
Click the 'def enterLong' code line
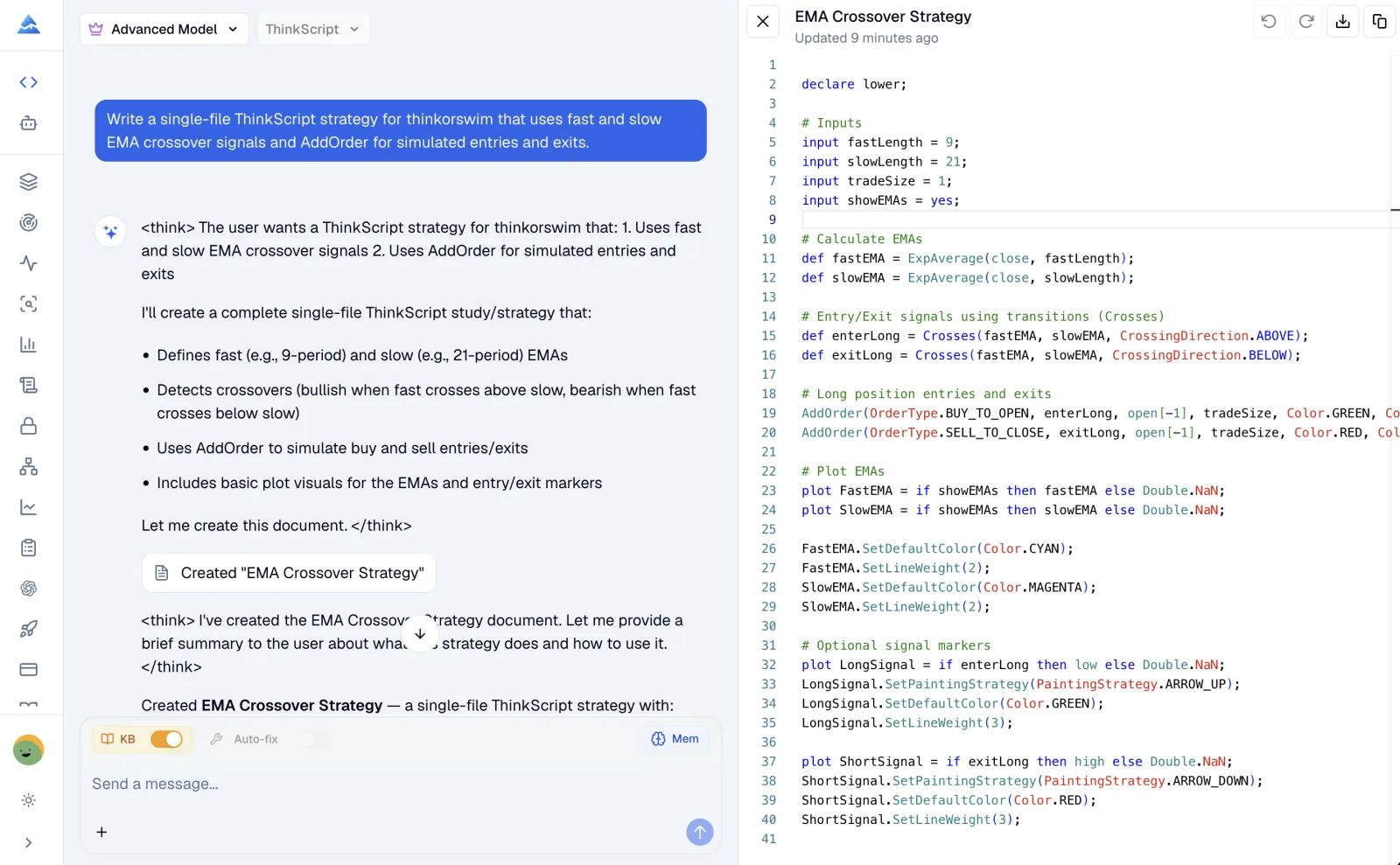point(1054,336)
